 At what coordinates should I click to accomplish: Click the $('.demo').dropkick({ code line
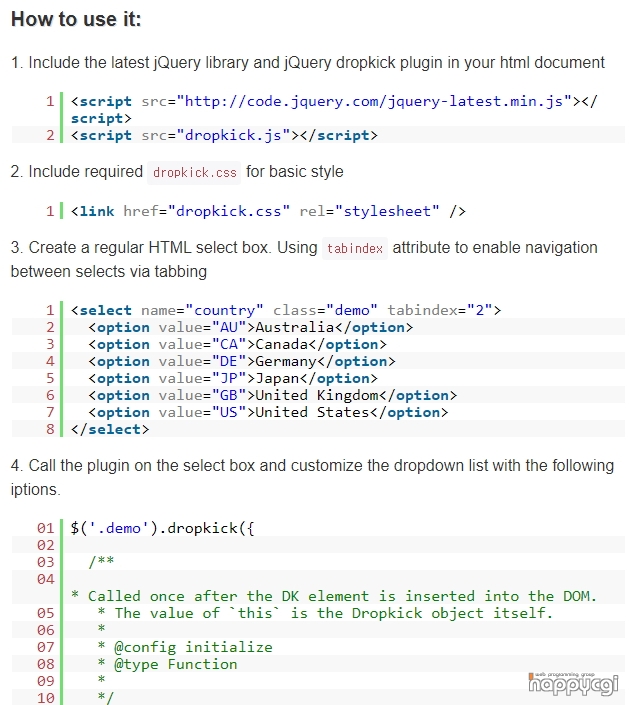click(162, 528)
